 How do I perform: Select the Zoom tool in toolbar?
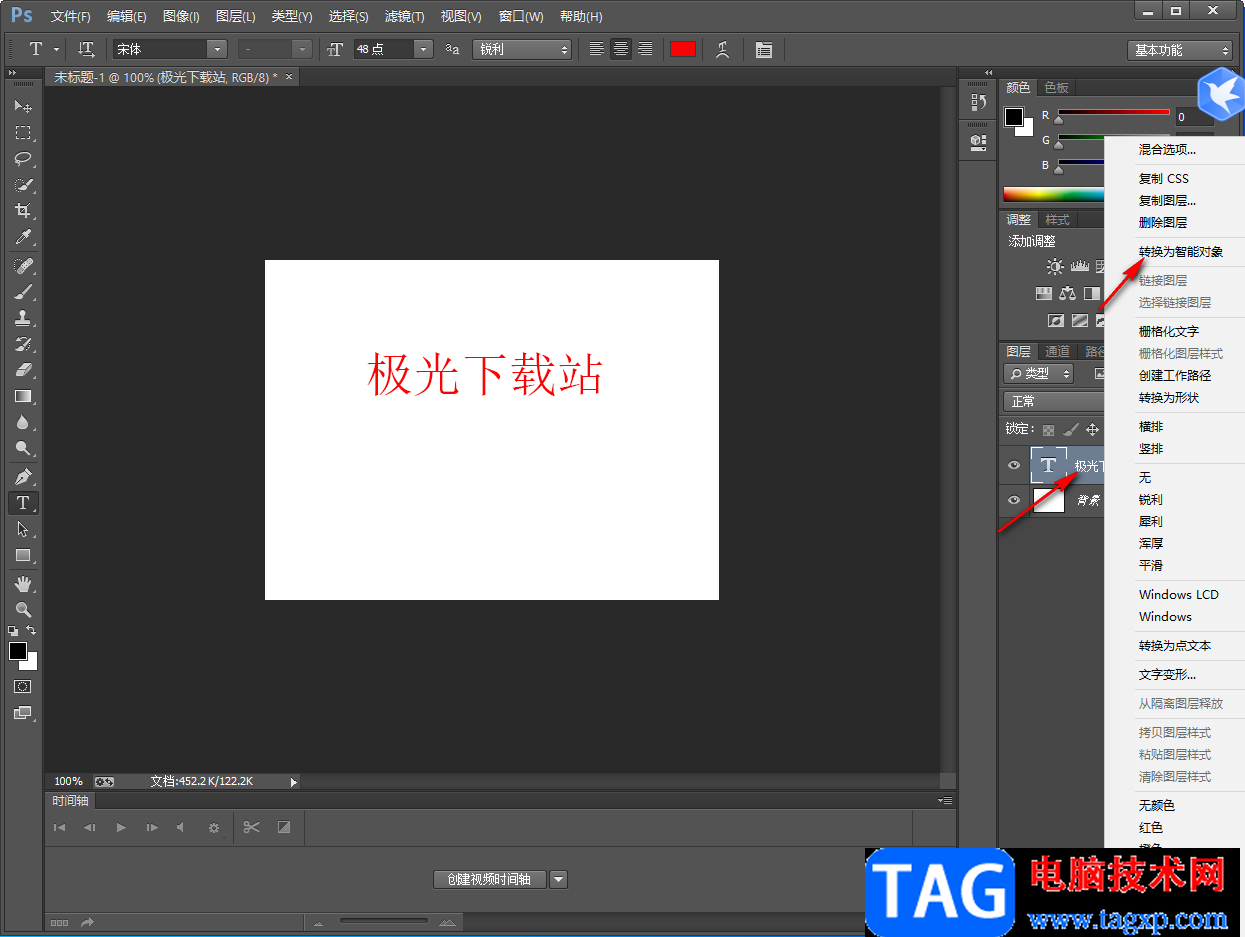point(22,609)
